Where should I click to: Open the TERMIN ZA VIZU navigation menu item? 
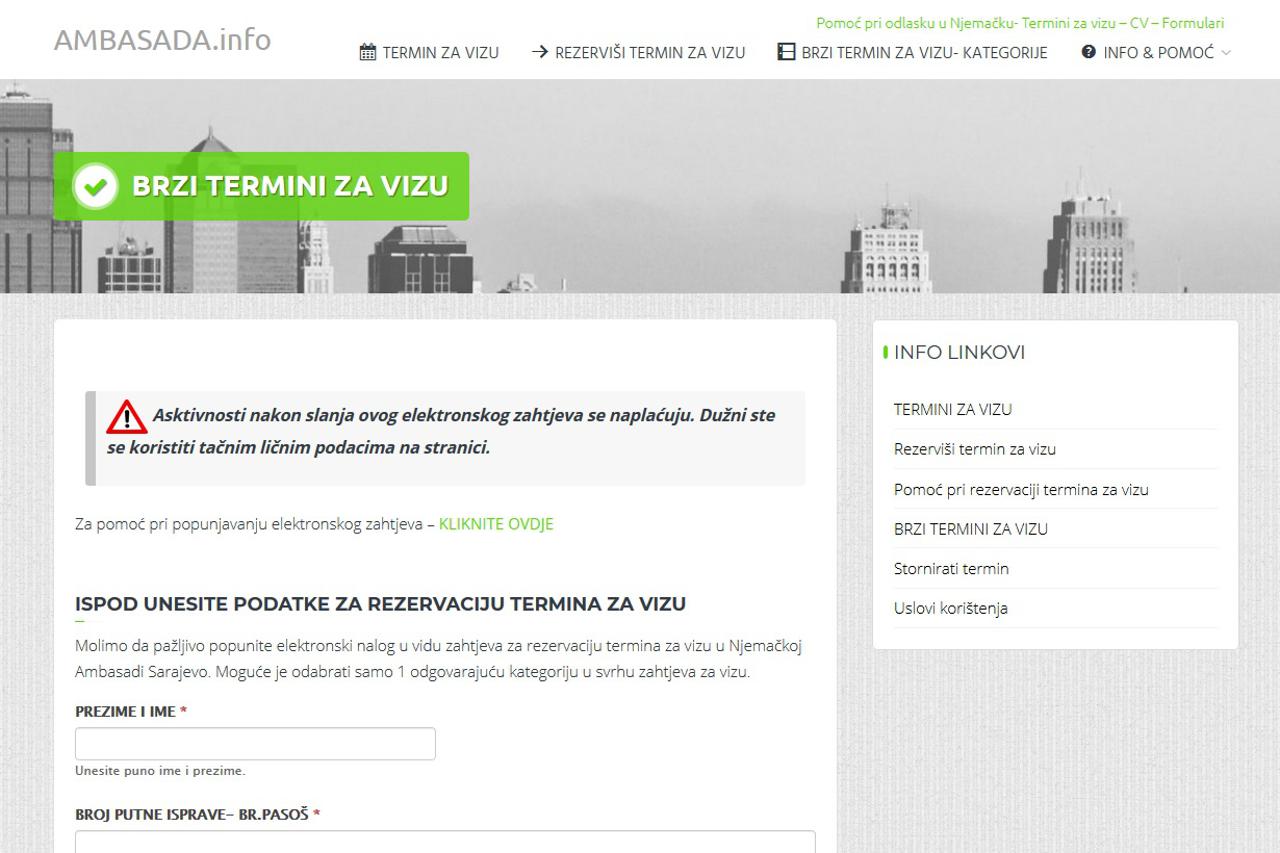(x=438, y=52)
